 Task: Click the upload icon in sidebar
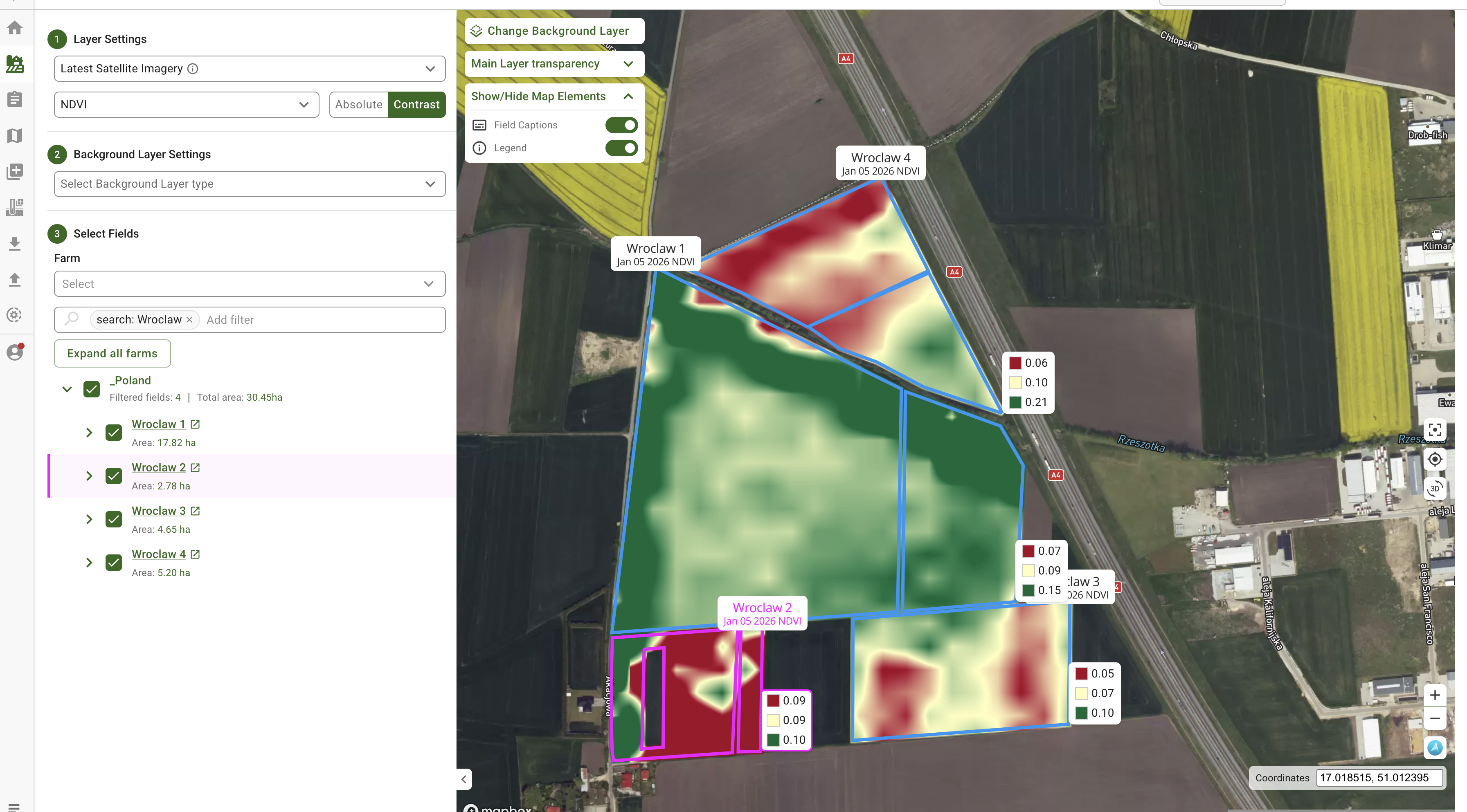[x=15, y=279]
